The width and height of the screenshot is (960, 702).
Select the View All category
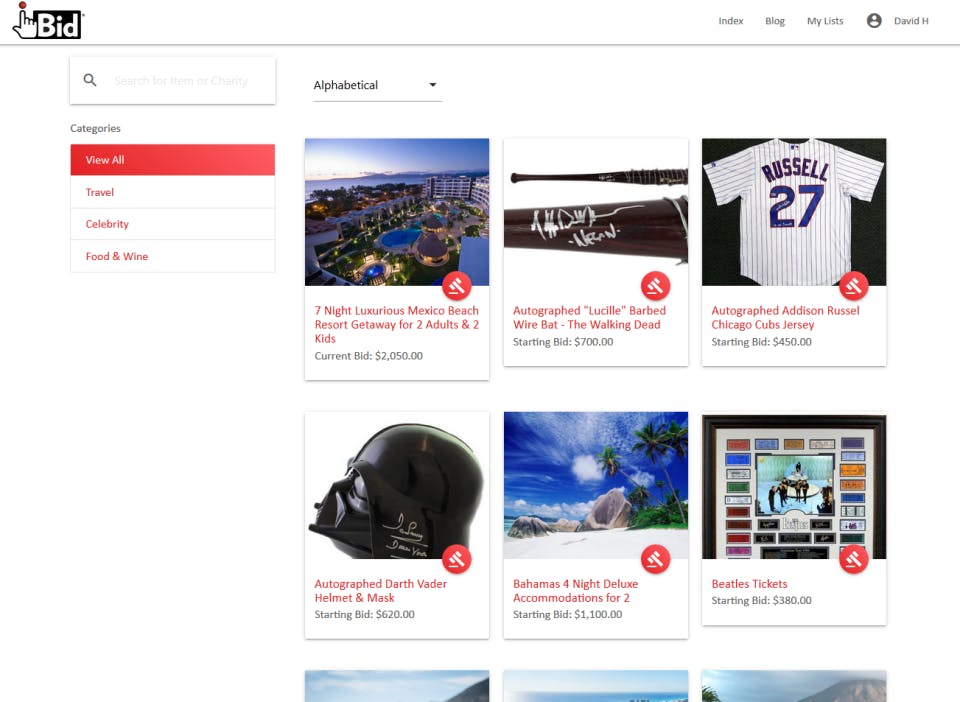pos(173,160)
